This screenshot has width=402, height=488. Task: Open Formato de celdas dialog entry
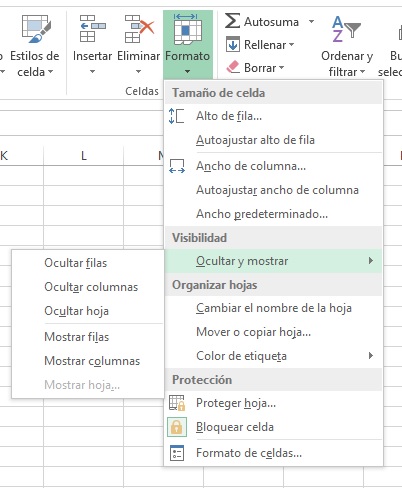coord(273,453)
